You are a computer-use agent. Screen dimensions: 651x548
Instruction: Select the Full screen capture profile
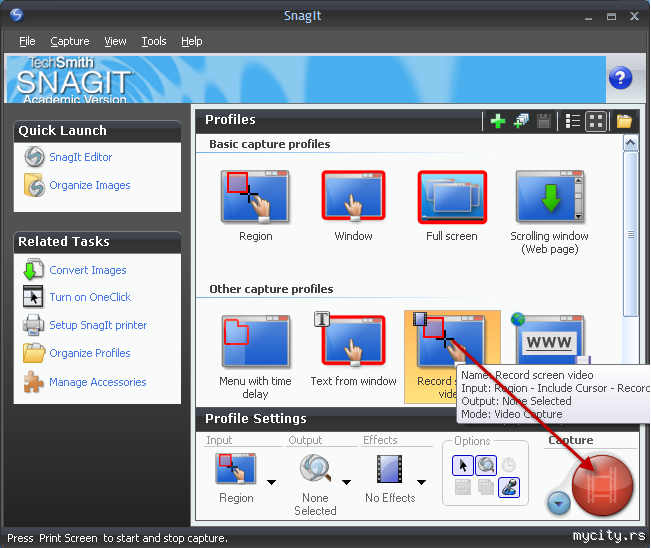tap(452, 206)
